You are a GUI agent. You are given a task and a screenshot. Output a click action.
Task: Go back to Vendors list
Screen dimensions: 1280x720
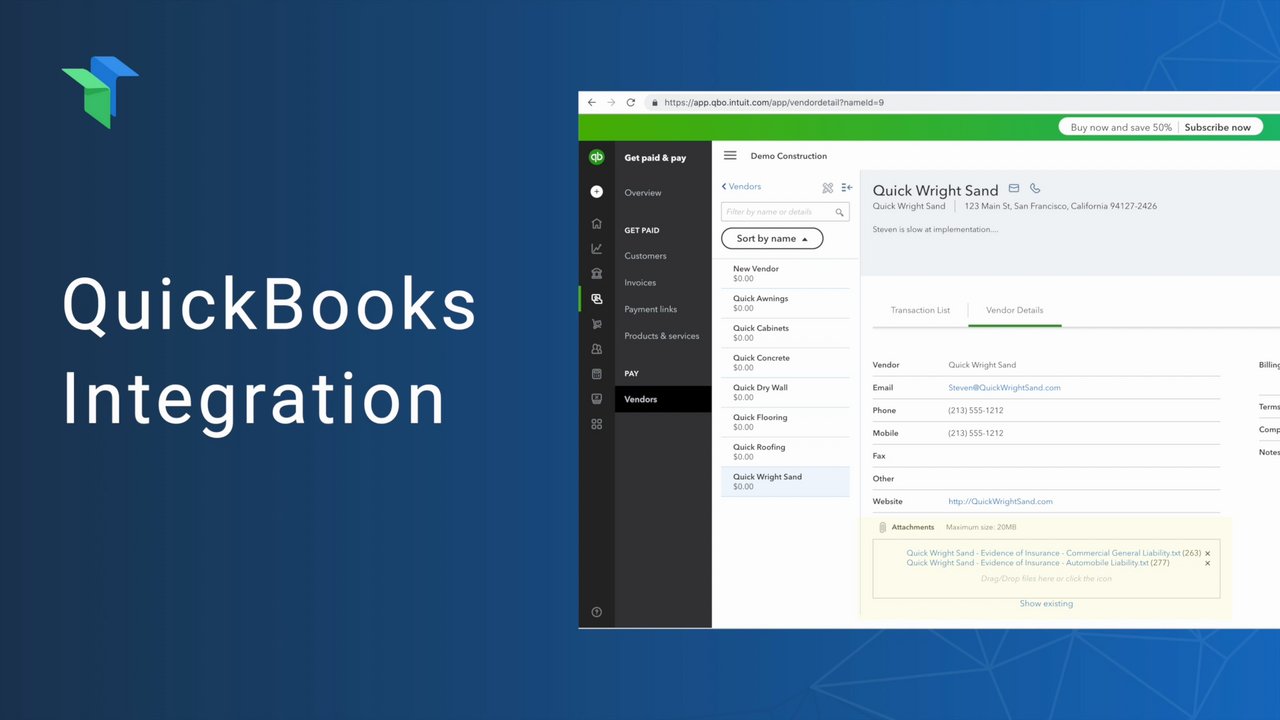[x=741, y=187]
